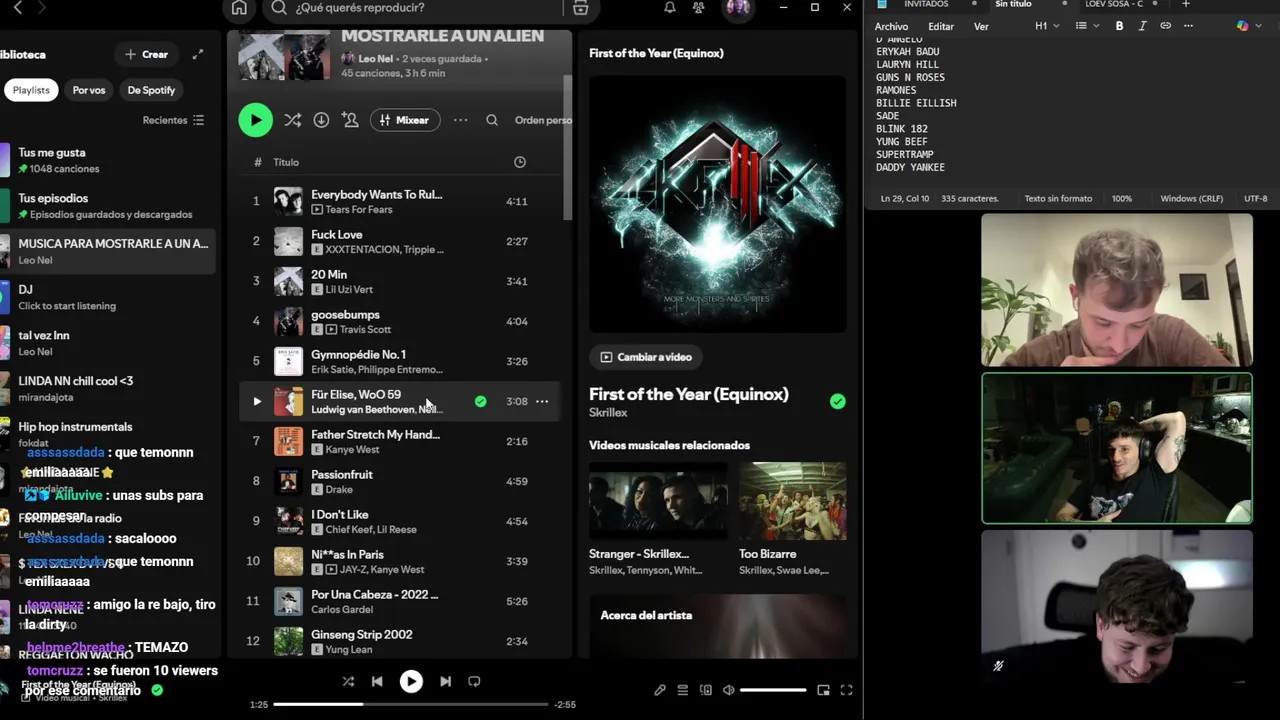Viewport: 1280px width, 720px height.
Task: Toggle saved checkmark on Für Elise
Action: click(481, 401)
